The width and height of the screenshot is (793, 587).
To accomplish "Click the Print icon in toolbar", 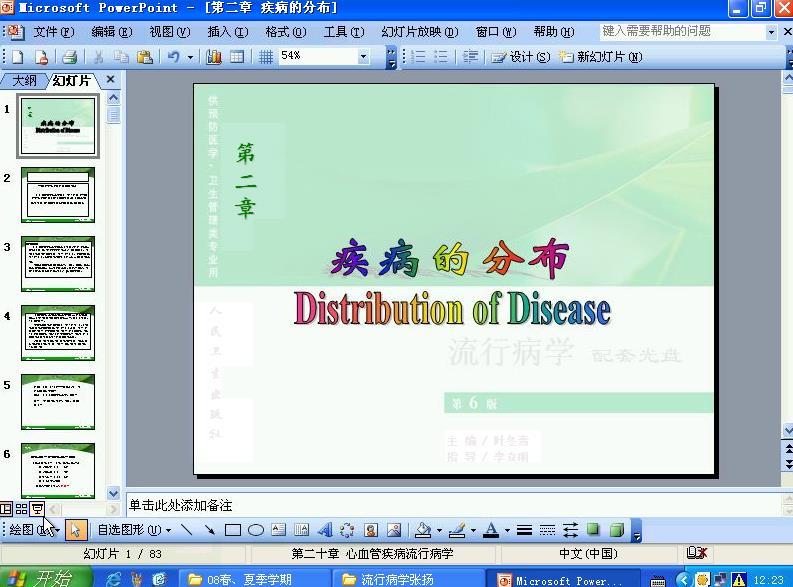I will coord(69,57).
